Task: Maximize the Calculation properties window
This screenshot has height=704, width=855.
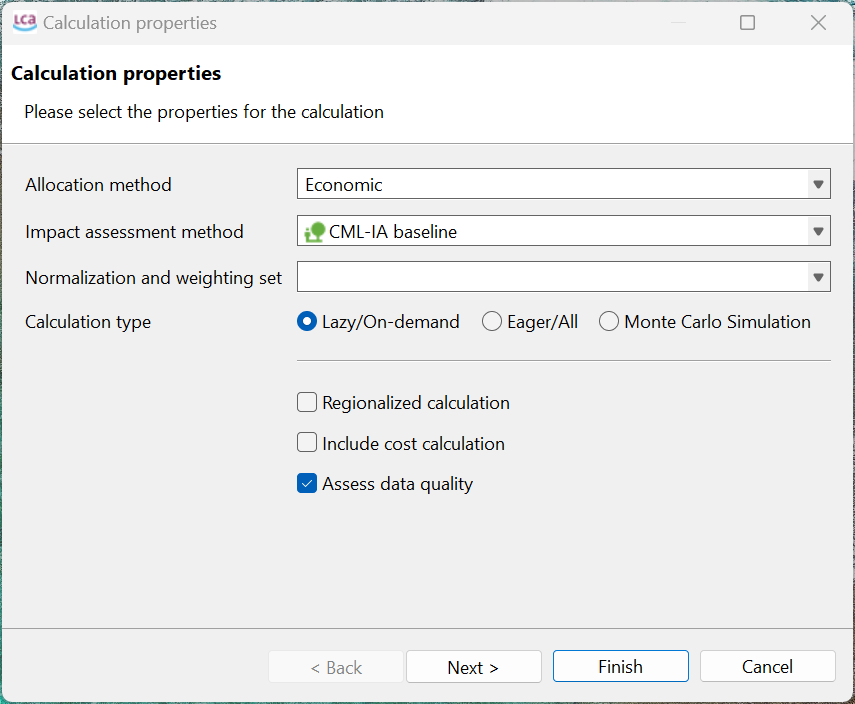Action: (747, 22)
